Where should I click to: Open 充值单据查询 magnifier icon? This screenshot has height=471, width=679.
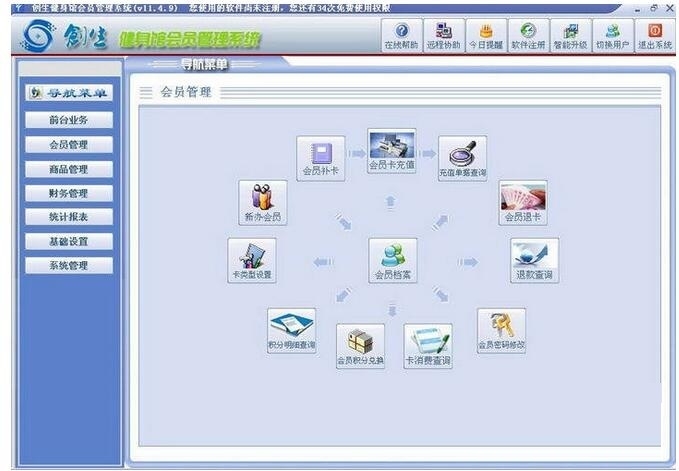tap(462, 158)
